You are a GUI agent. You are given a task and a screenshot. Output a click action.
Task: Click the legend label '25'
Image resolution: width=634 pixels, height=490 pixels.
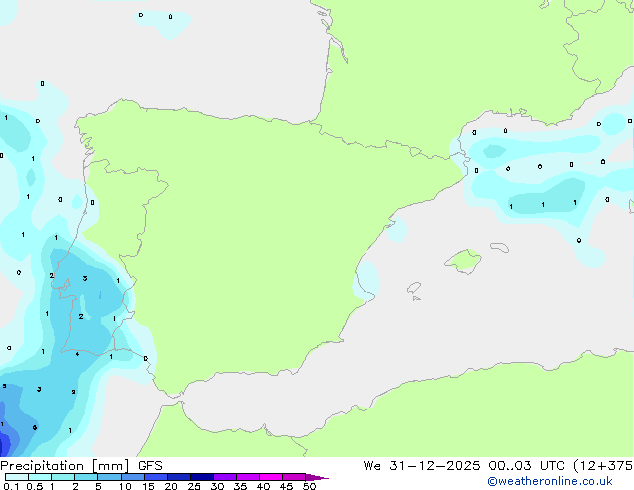[194, 486]
